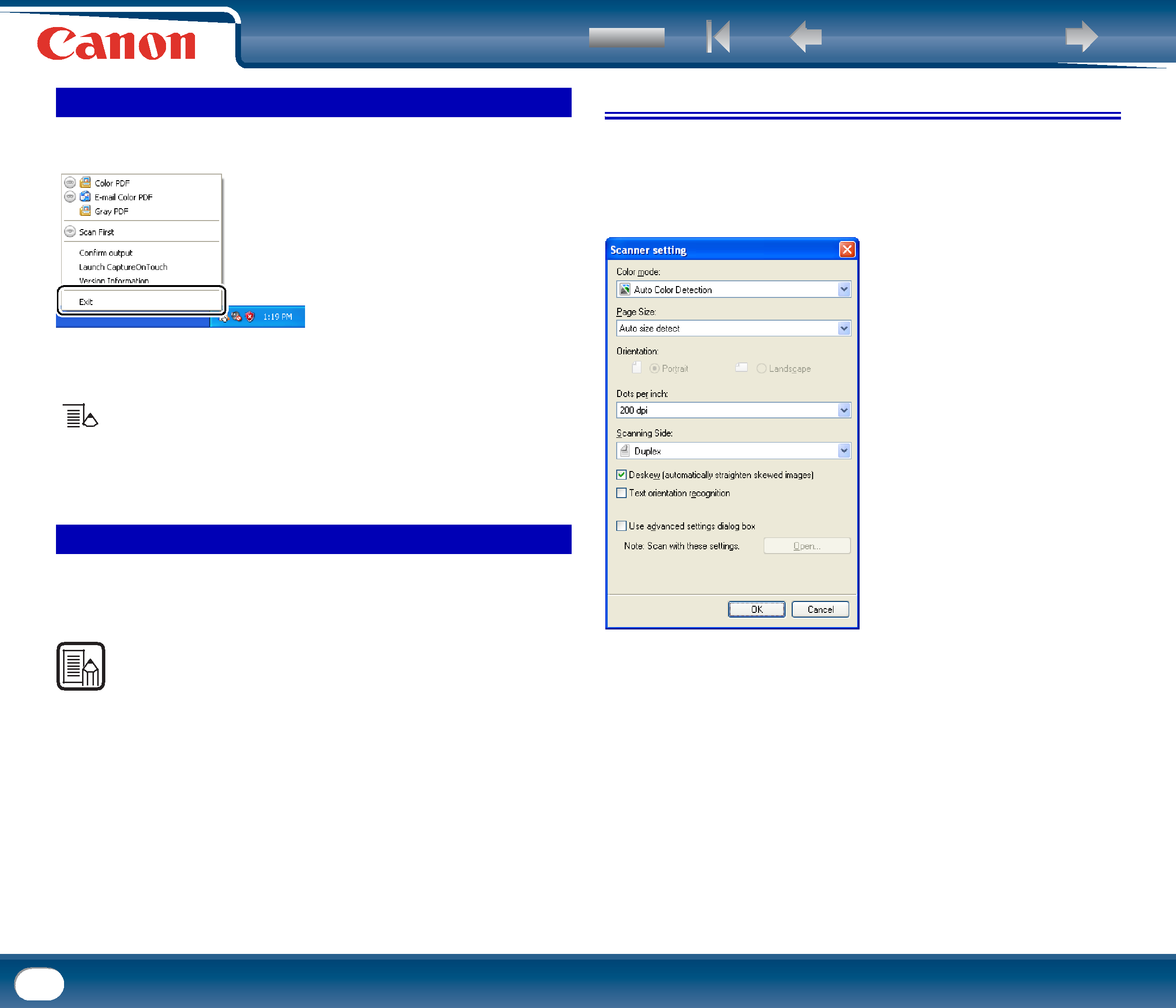This screenshot has height=1008, width=1176.
Task: Click the 1:19 PM taskbar clock
Action: (278, 316)
